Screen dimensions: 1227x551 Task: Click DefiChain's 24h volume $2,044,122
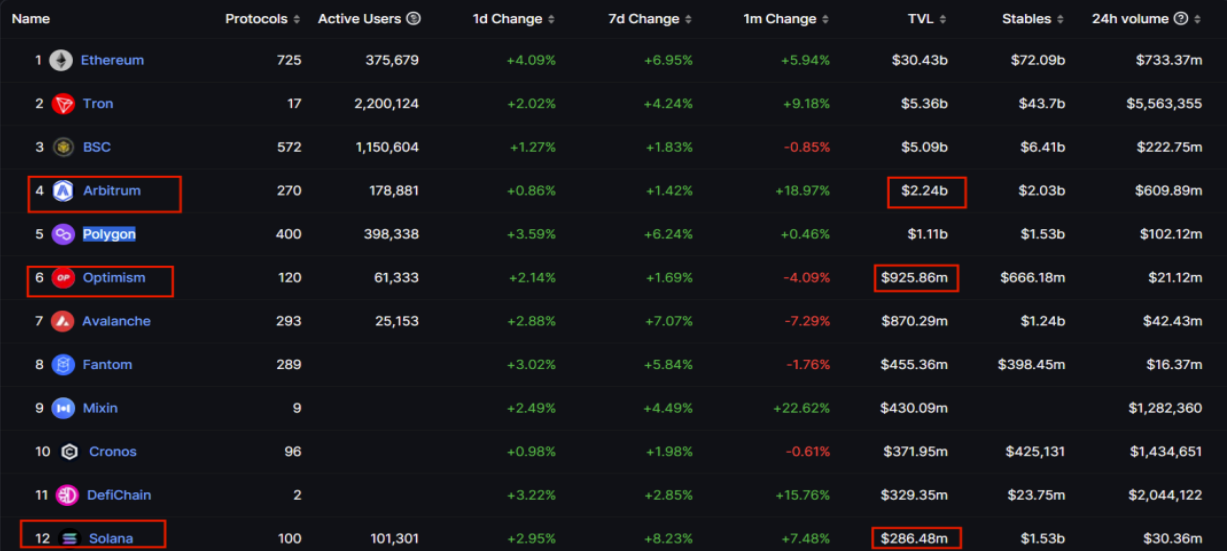[x=1166, y=495]
